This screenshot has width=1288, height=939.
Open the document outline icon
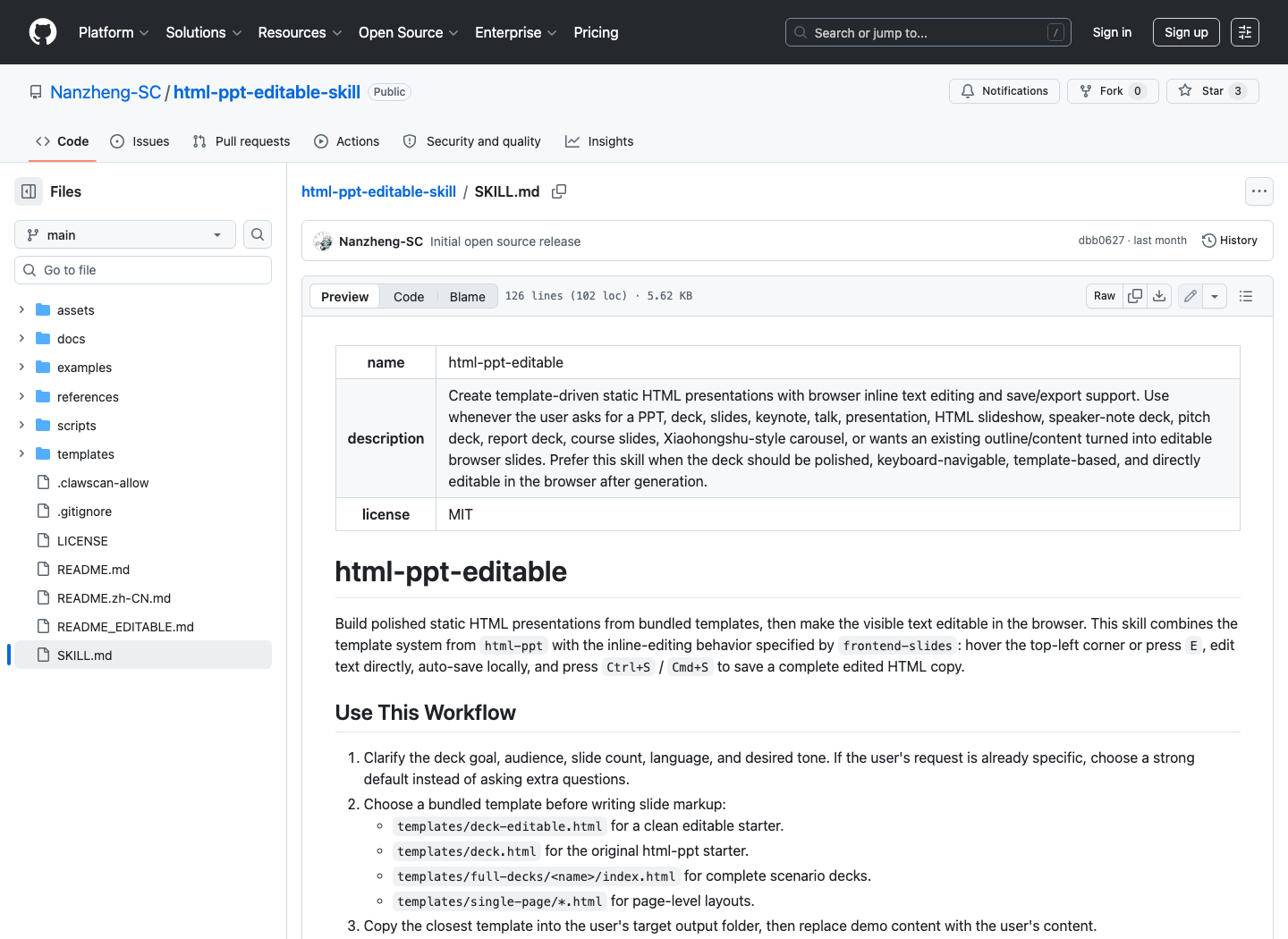pyautogui.click(x=1246, y=296)
